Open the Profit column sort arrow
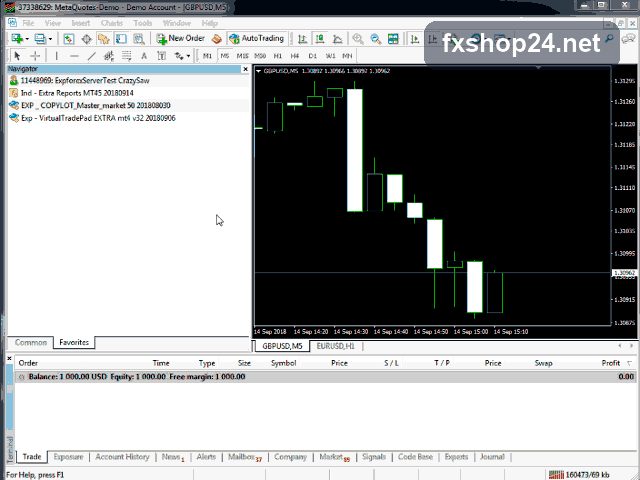This screenshot has width=640, height=480. click(x=630, y=363)
